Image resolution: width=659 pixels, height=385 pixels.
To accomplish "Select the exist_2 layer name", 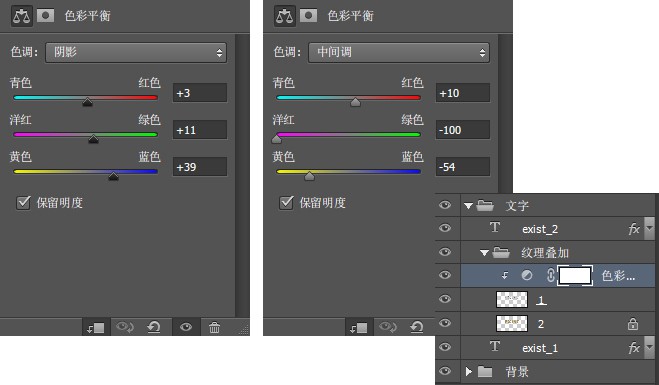I will (x=540, y=229).
